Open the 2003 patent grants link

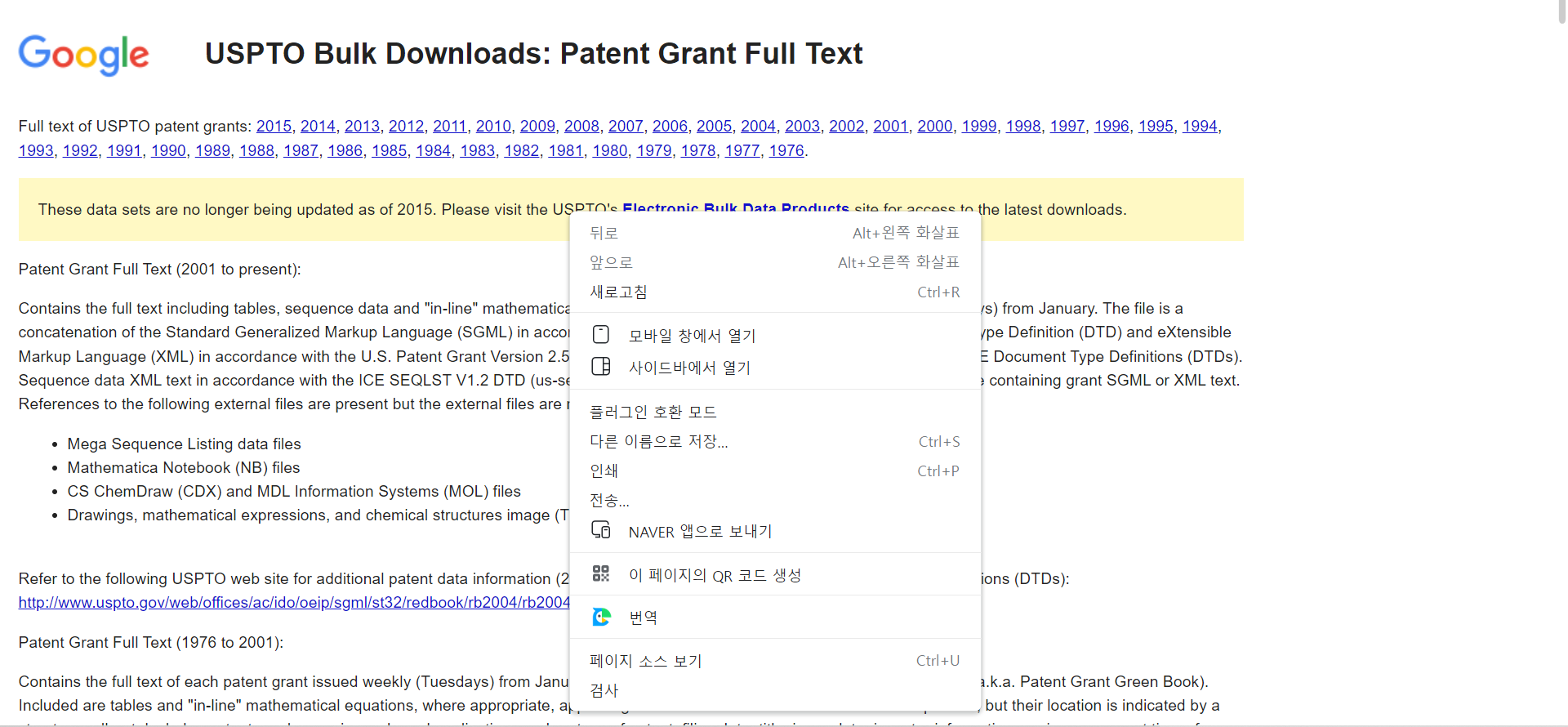[x=802, y=126]
